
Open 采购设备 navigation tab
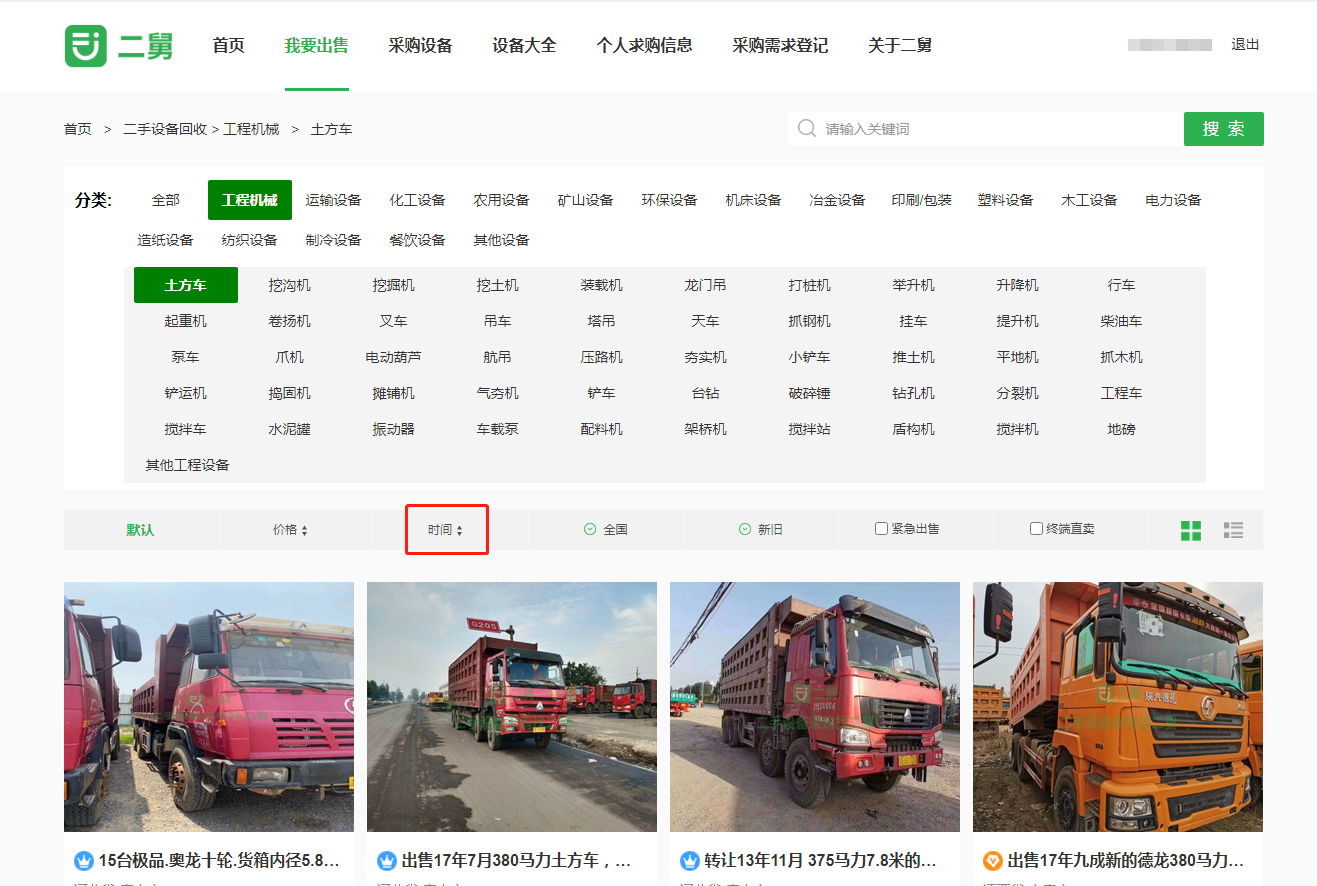(421, 45)
